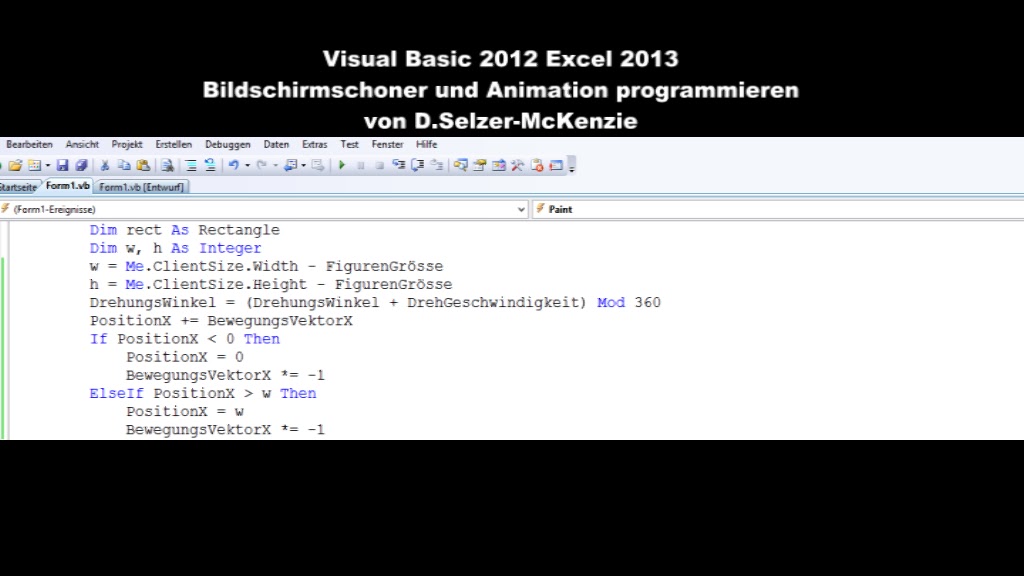Undo the last action
Viewport: 1024px width, 576px height.
[x=233, y=166]
